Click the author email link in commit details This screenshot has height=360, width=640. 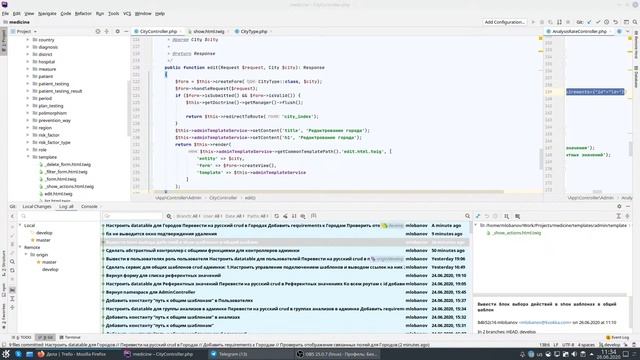[x=545, y=322]
